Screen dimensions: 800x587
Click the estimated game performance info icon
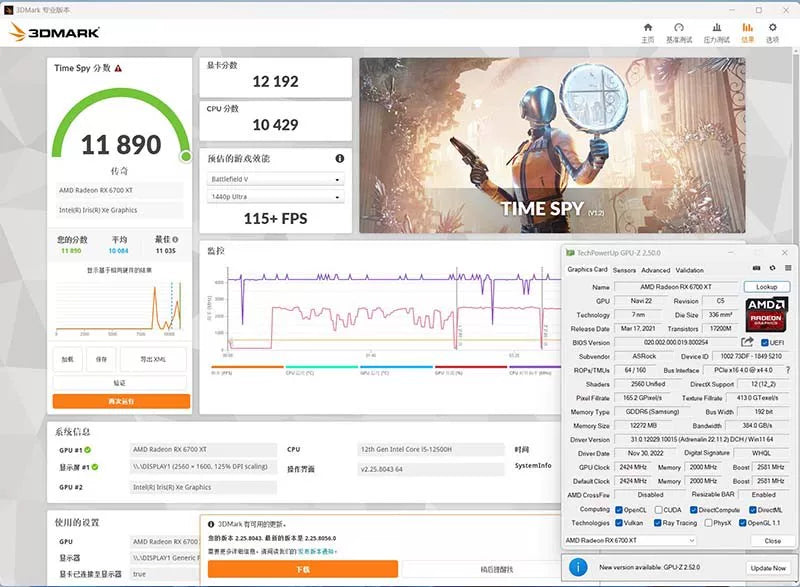click(x=340, y=159)
